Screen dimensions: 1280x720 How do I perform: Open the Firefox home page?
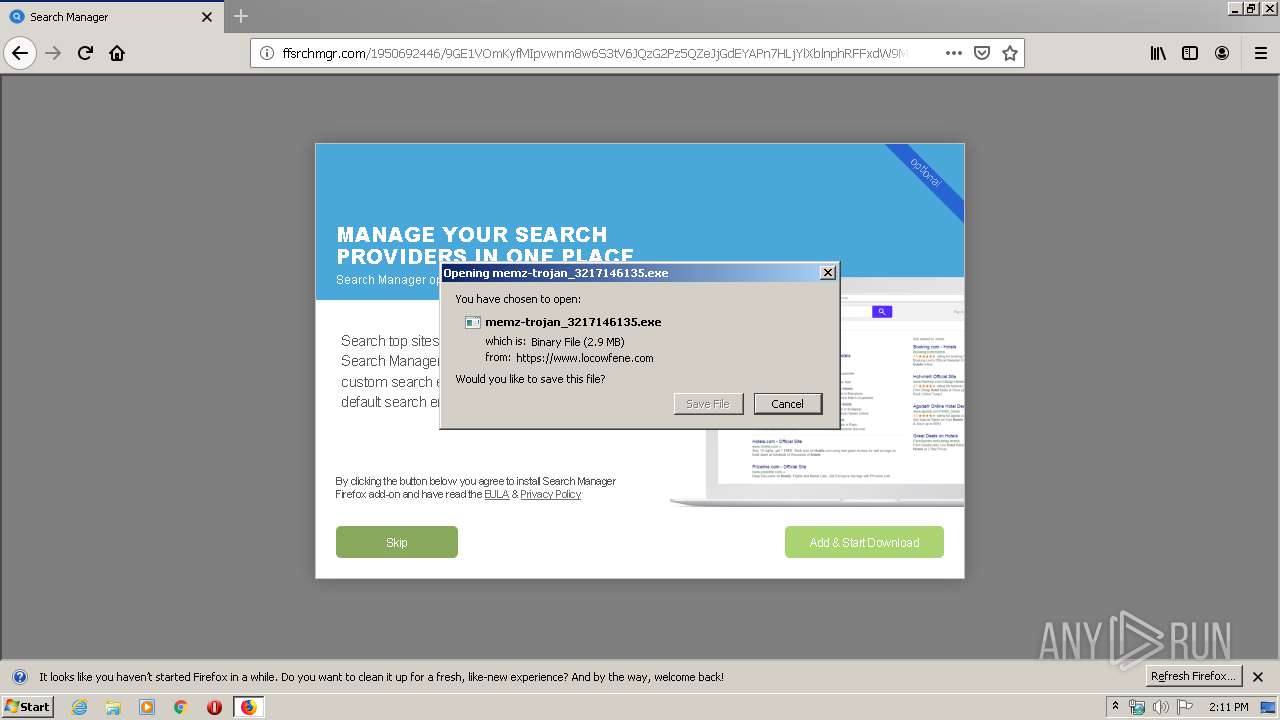point(117,53)
